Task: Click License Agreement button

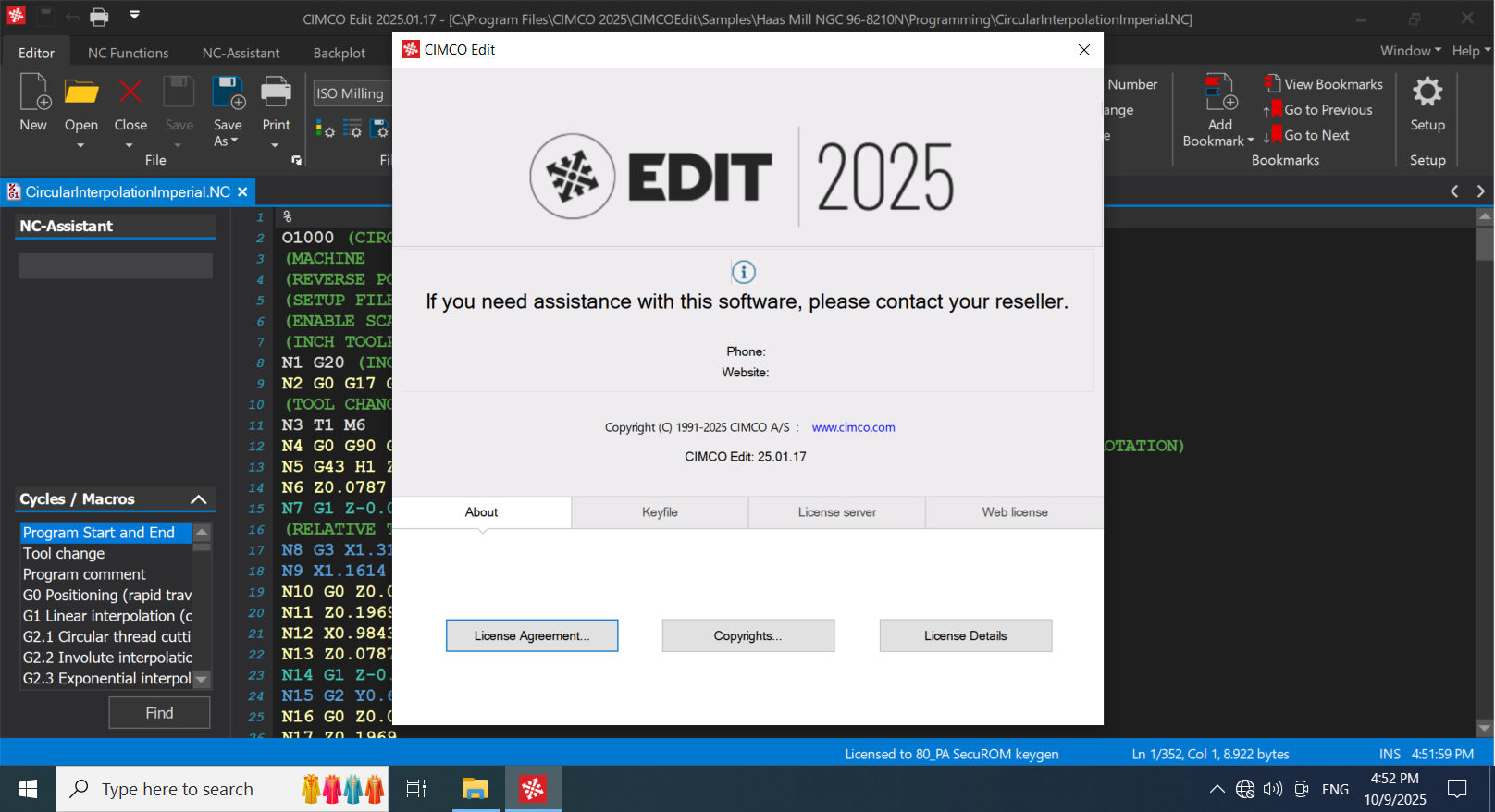Action: coord(532,635)
